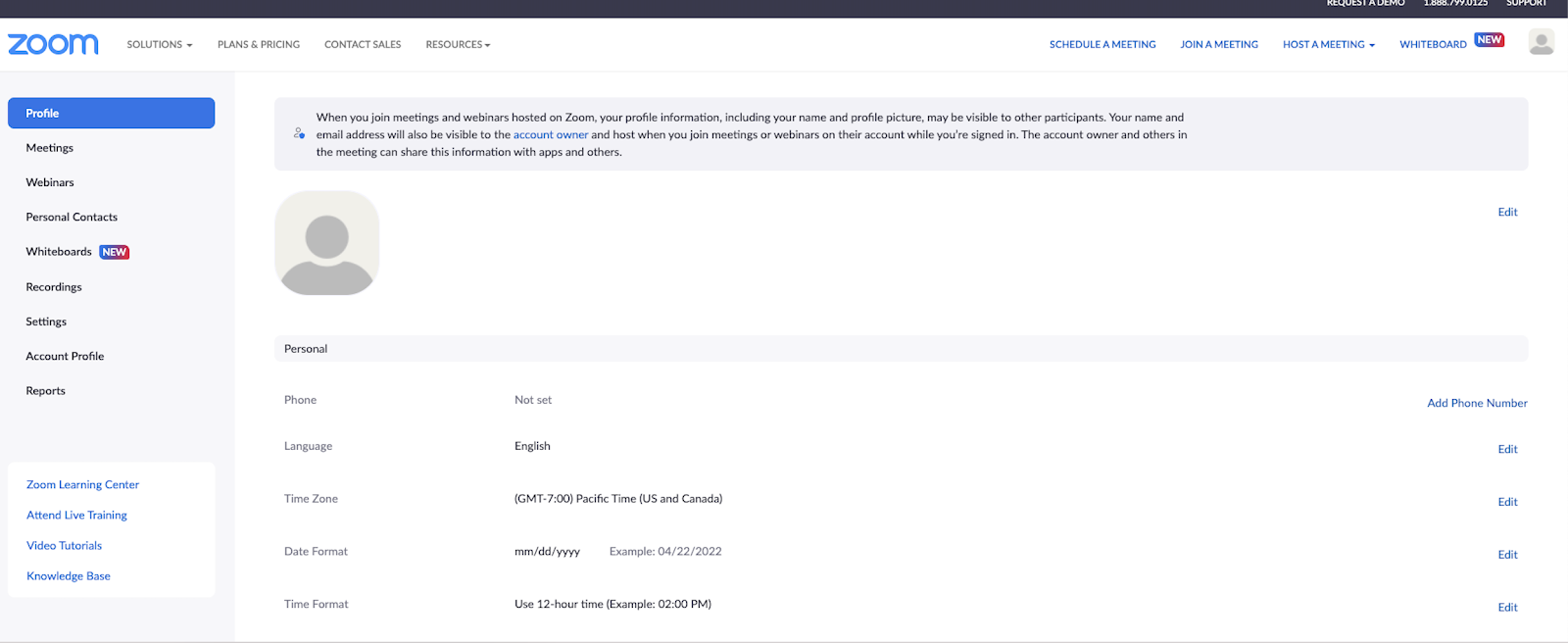The height and width of the screenshot is (643, 1568).
Task: Click the person info icon in notice banner
Action: (x=299, y=133)
